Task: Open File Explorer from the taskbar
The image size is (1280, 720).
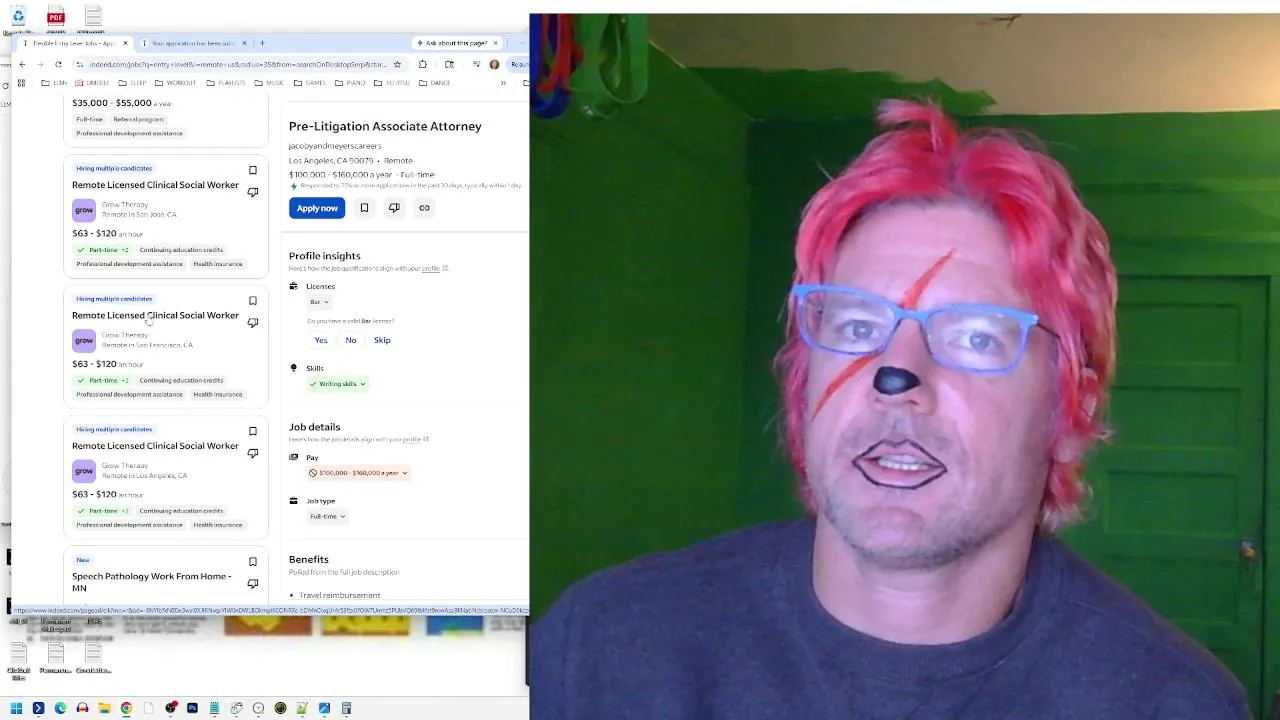Action: 104,708
